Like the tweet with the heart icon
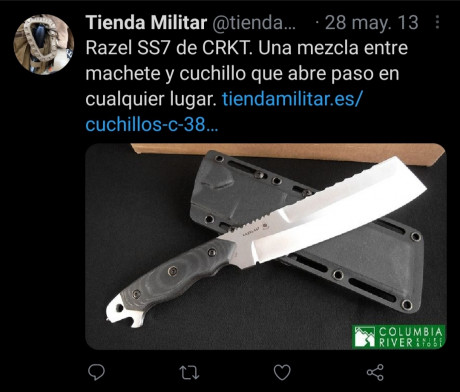Image resolution: width=460 pixels, height=392 pixels. pyautogui.click(x=282, y=372)
